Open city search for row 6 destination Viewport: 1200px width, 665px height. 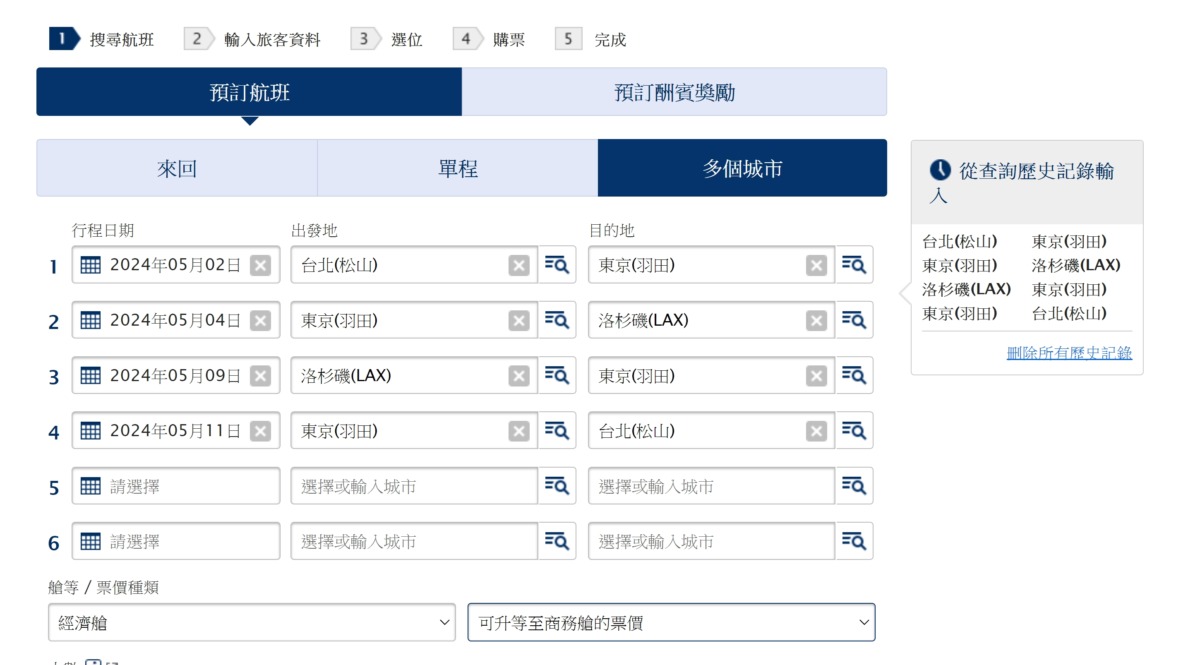click(854, 541)
